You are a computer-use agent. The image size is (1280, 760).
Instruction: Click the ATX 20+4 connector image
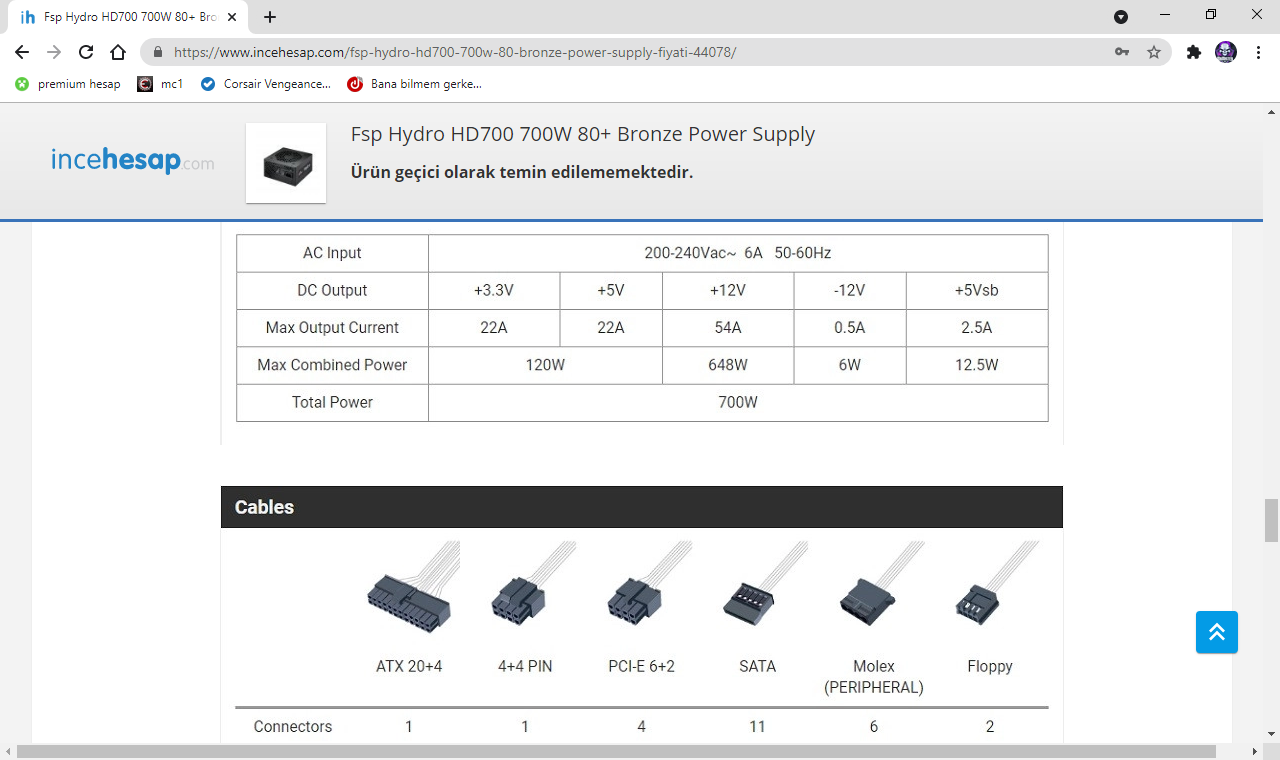[413, 588]
